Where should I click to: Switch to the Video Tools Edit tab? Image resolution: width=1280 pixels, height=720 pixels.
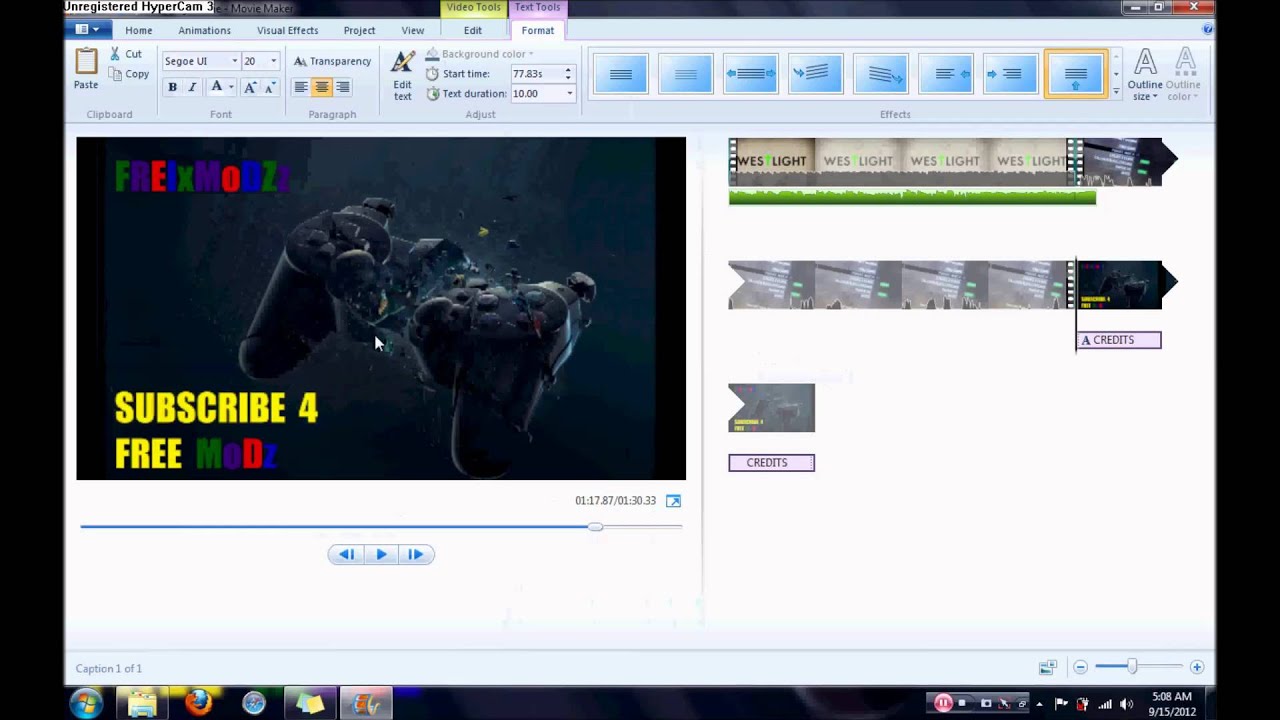click(473, 30)
